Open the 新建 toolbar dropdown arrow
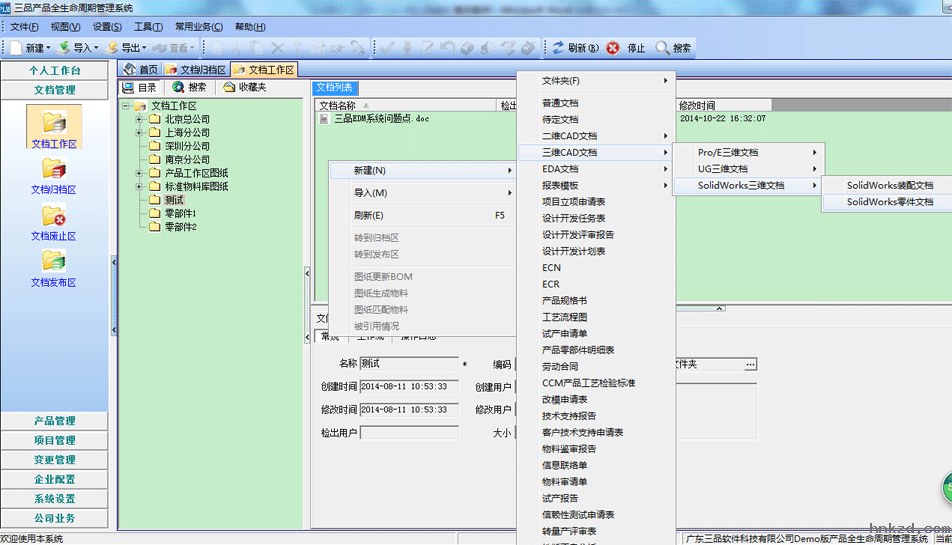 pyautogui.click(x=49, y=48)
